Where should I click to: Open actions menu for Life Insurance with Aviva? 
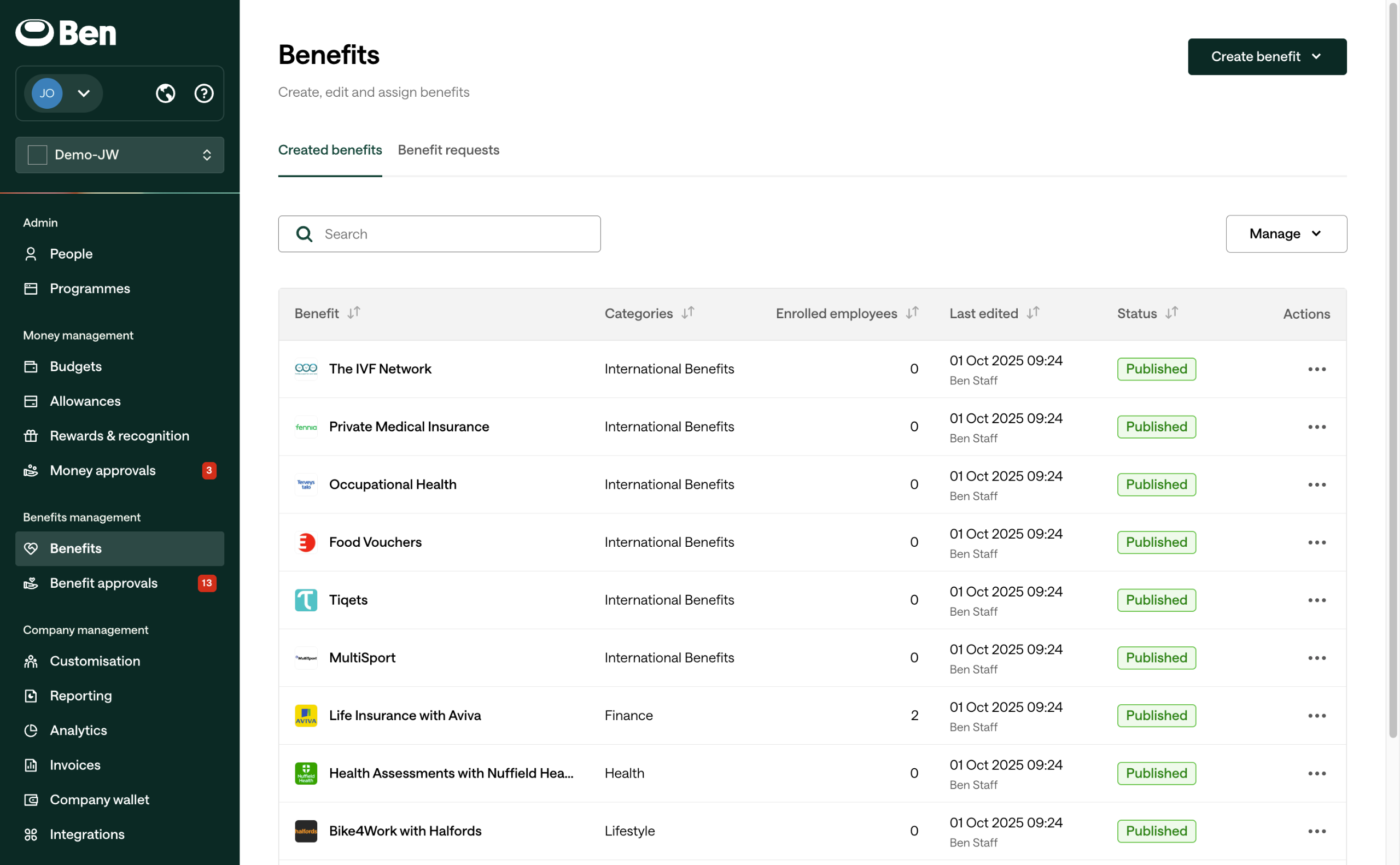coord(1316,716)
